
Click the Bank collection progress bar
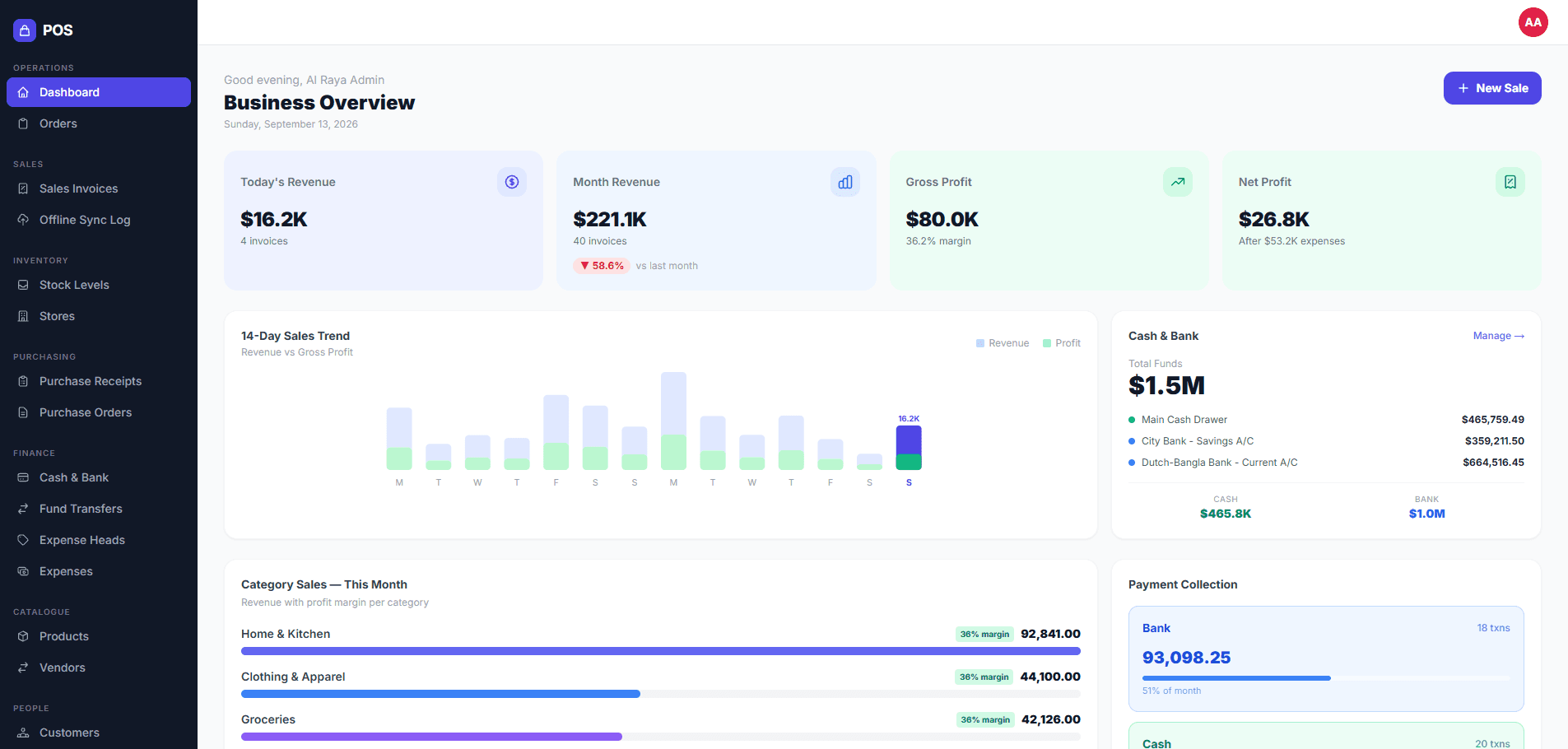click(1326, 678)
